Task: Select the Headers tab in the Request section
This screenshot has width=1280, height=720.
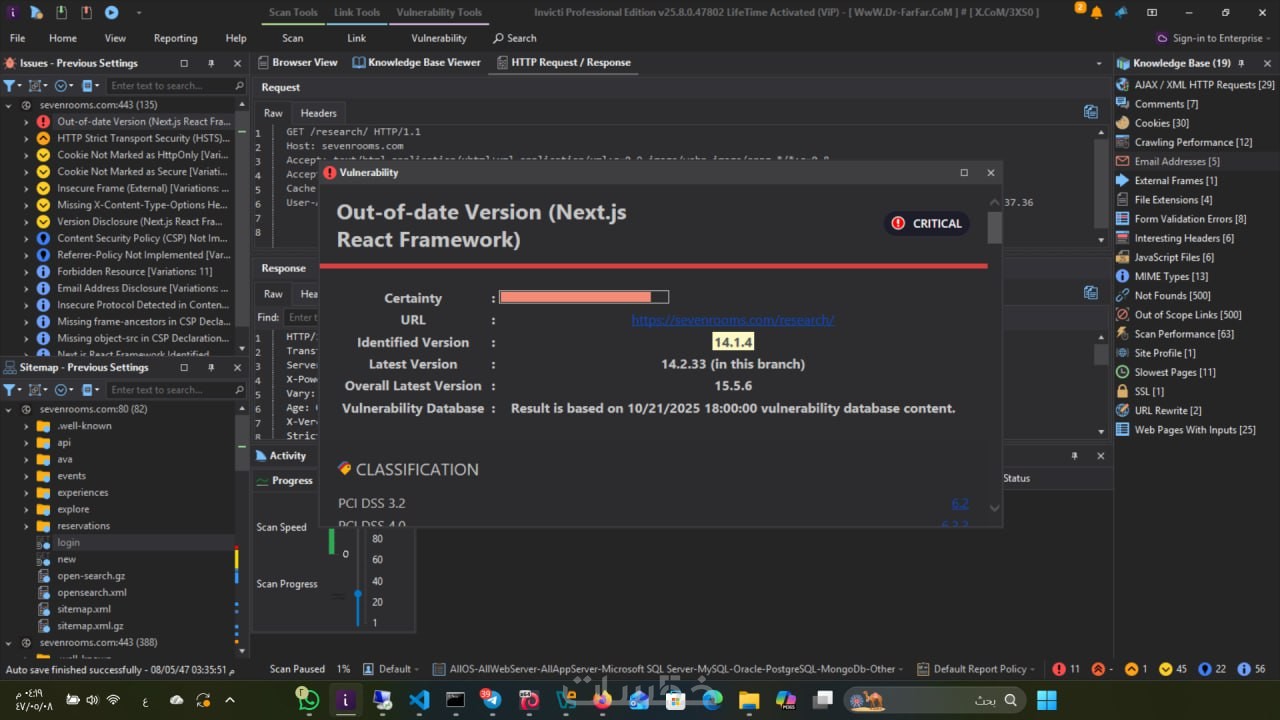Action: [319, 113]
